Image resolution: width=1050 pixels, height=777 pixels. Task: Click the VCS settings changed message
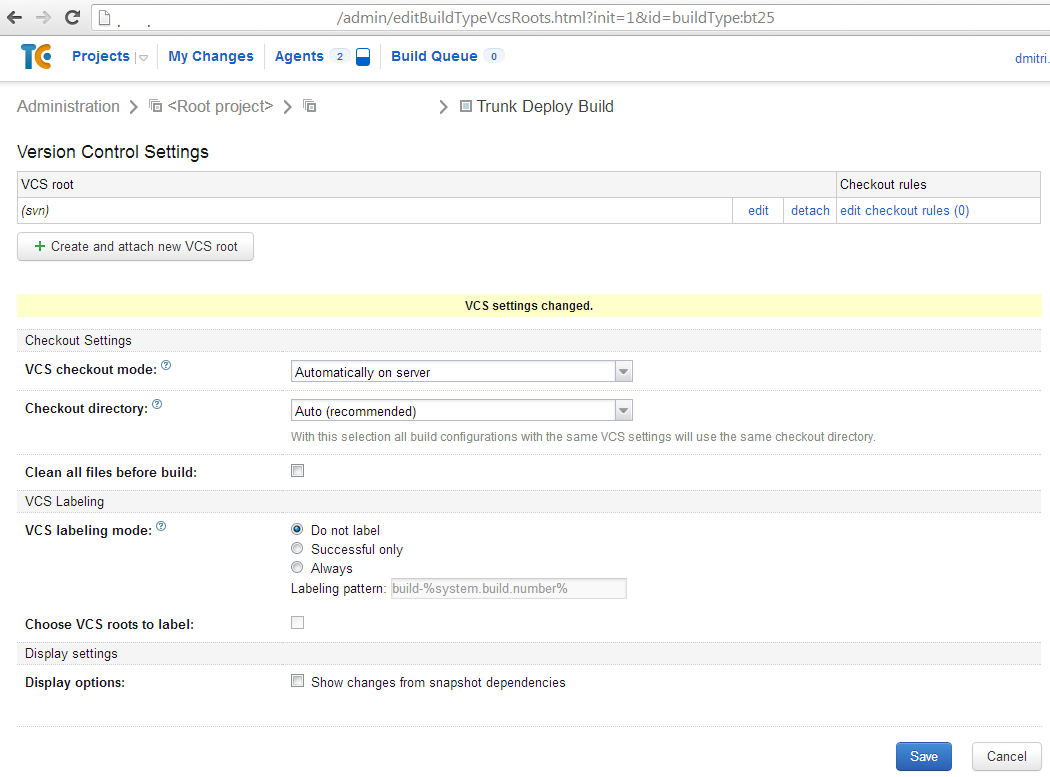[x=529, y=305]
